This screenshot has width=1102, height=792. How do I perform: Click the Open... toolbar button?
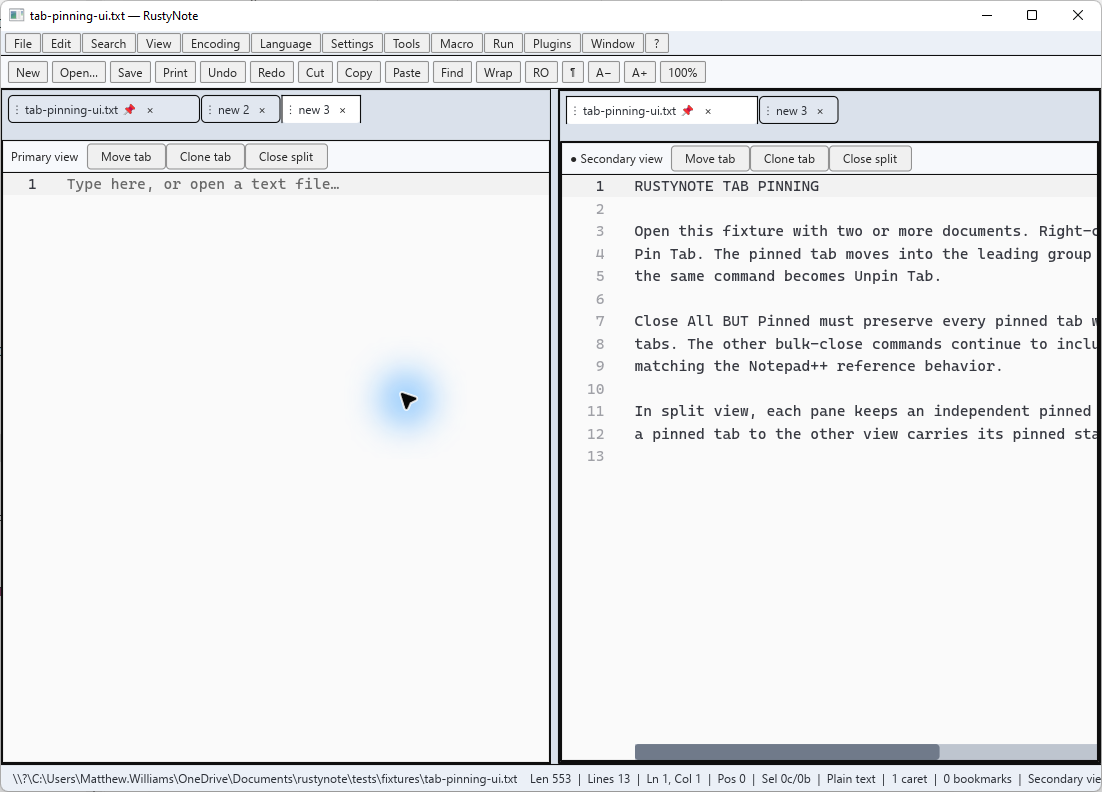click(x=79, y=72)
